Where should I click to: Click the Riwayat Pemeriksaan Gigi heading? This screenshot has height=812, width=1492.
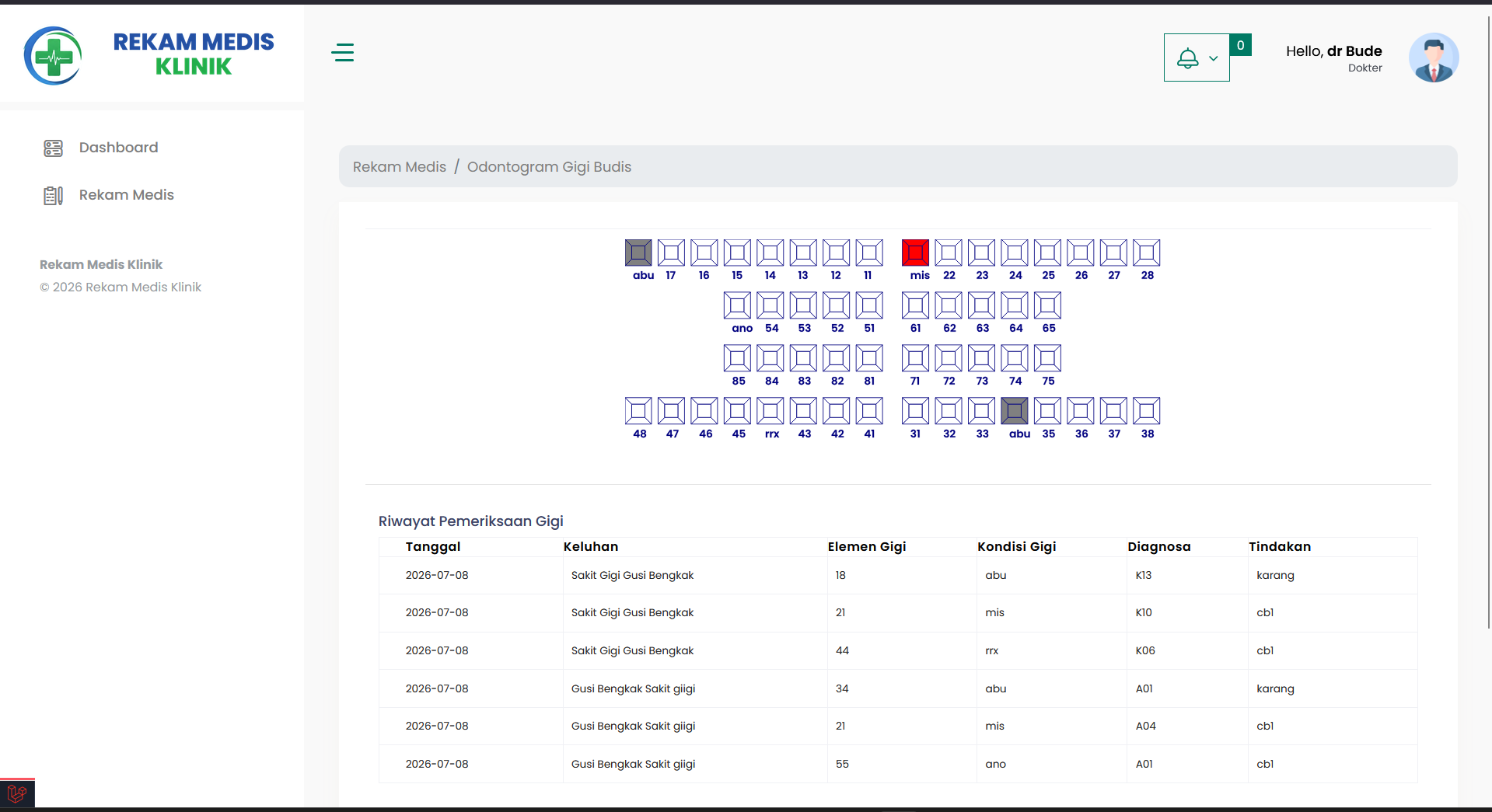point(470,521)
